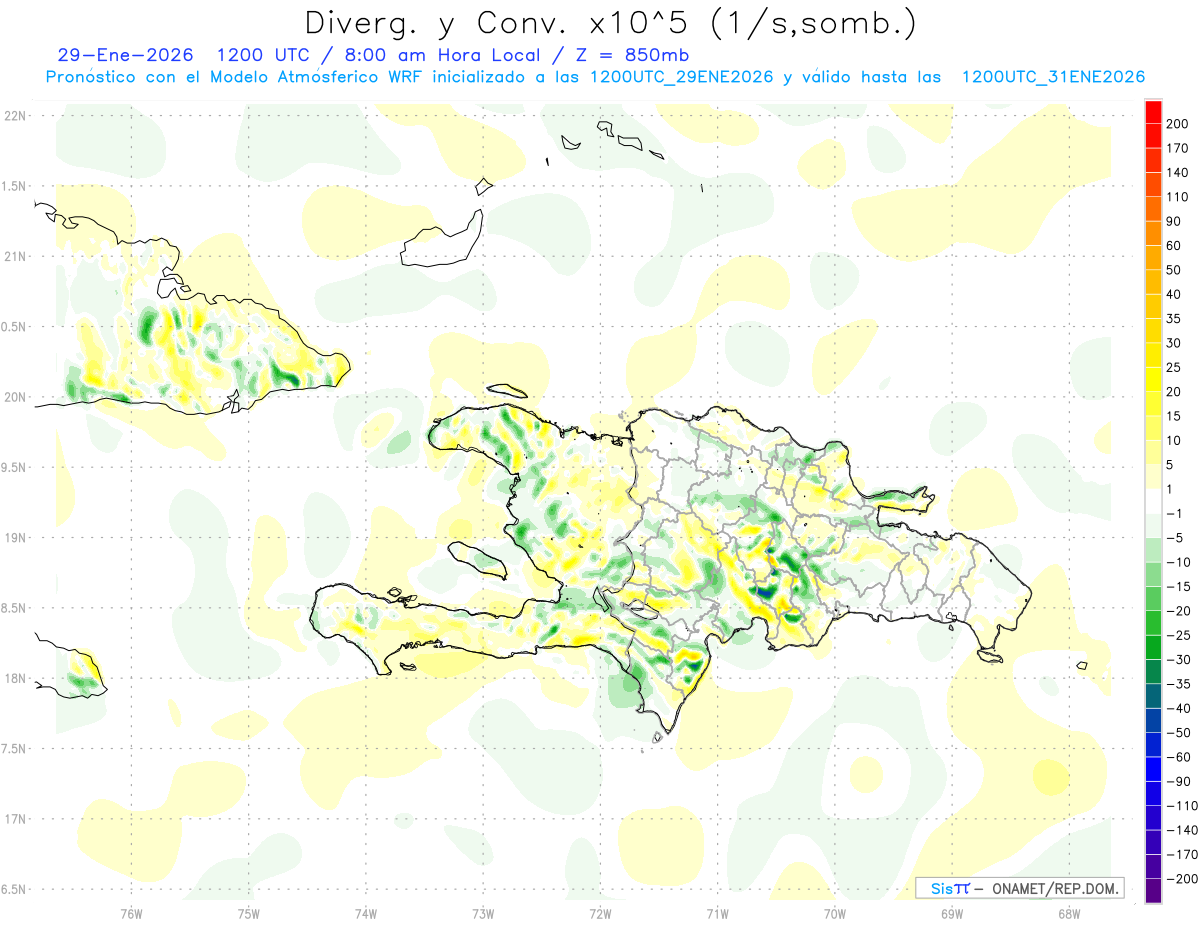Viewport: 1200px width, 927px height.
Task: Click the '-20' label on the color scale
Action: coord(1180,611)
